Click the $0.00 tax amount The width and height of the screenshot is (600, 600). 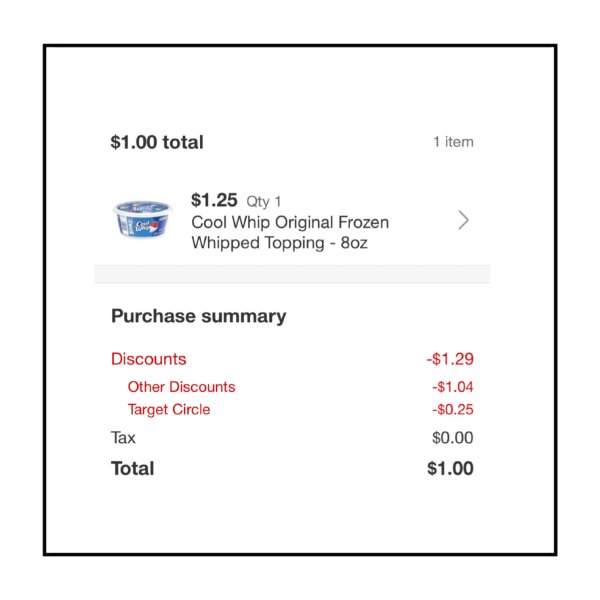(x=453, y=438)
